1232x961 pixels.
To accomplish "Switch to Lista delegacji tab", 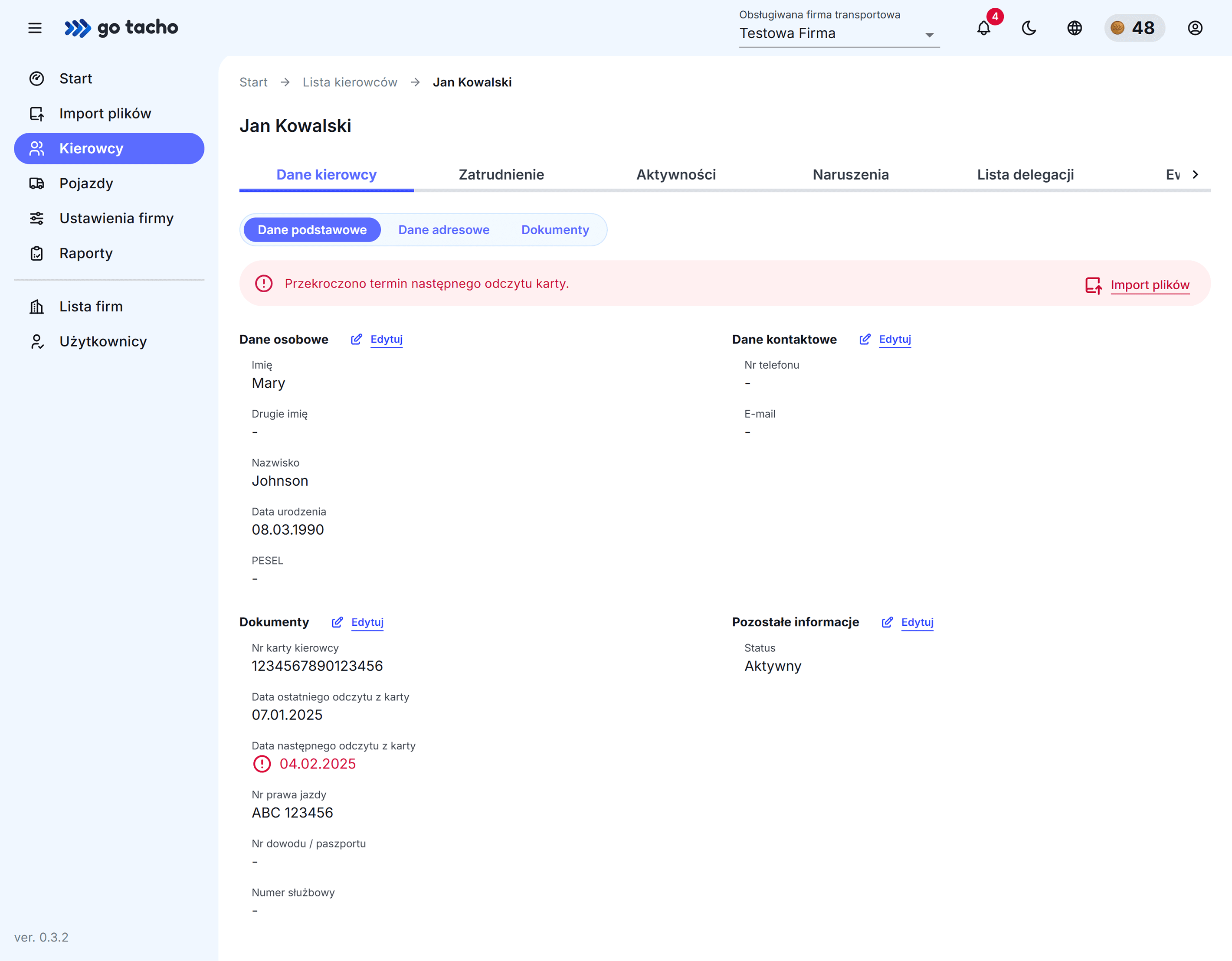I will (x=1026, y=175).
